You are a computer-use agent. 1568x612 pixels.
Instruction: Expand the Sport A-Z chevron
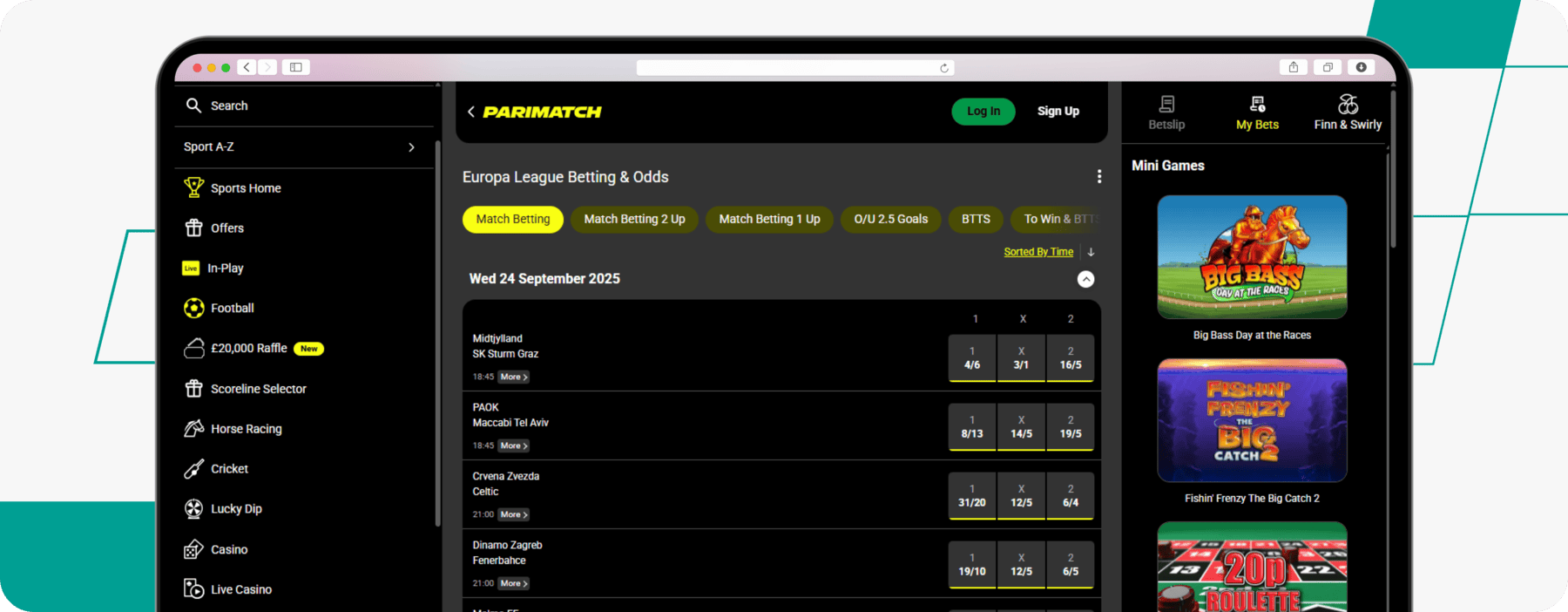(411, 147)
